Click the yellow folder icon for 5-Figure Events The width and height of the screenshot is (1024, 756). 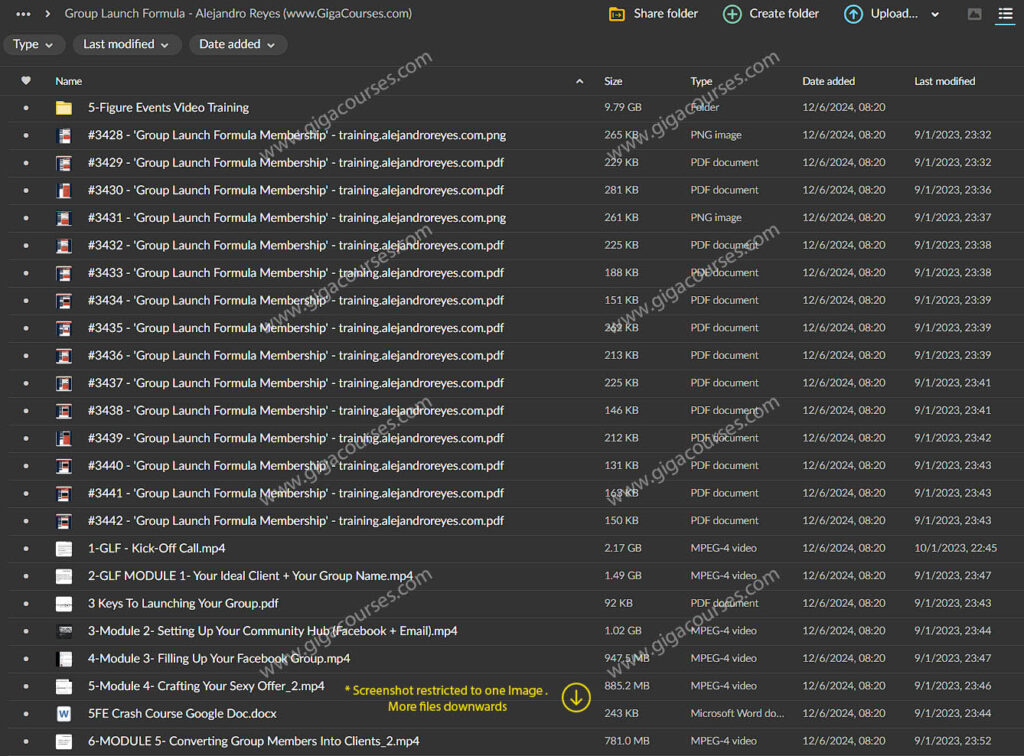click(x=64, y=108)
